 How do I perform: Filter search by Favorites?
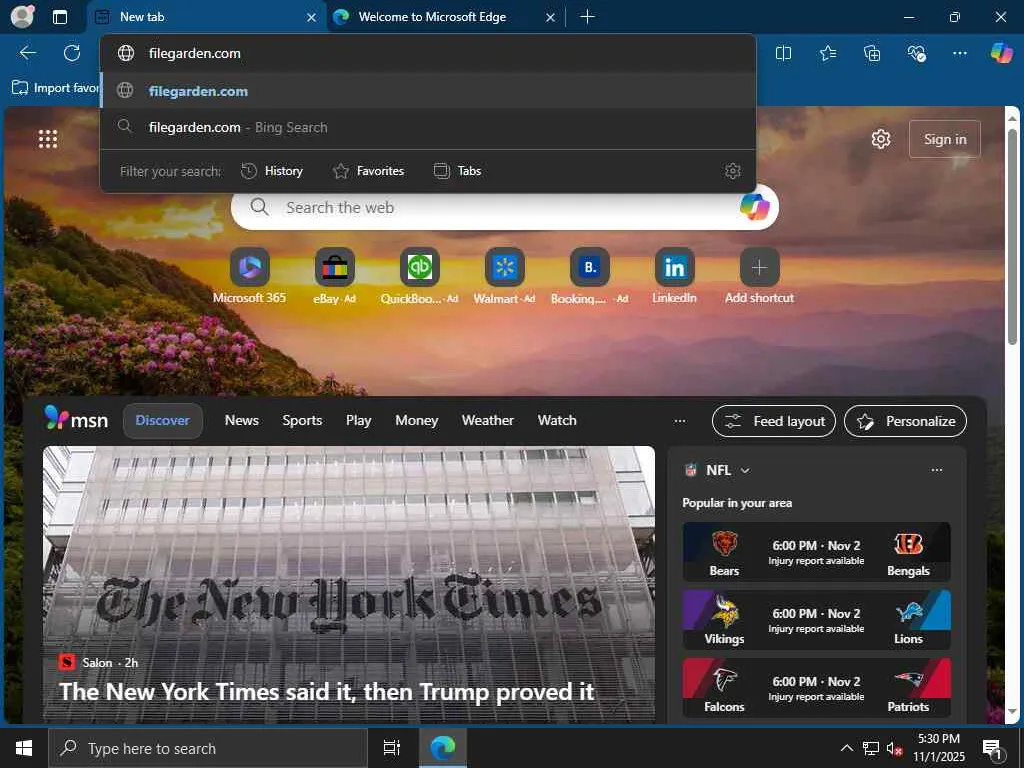click(x=368, y=171)
